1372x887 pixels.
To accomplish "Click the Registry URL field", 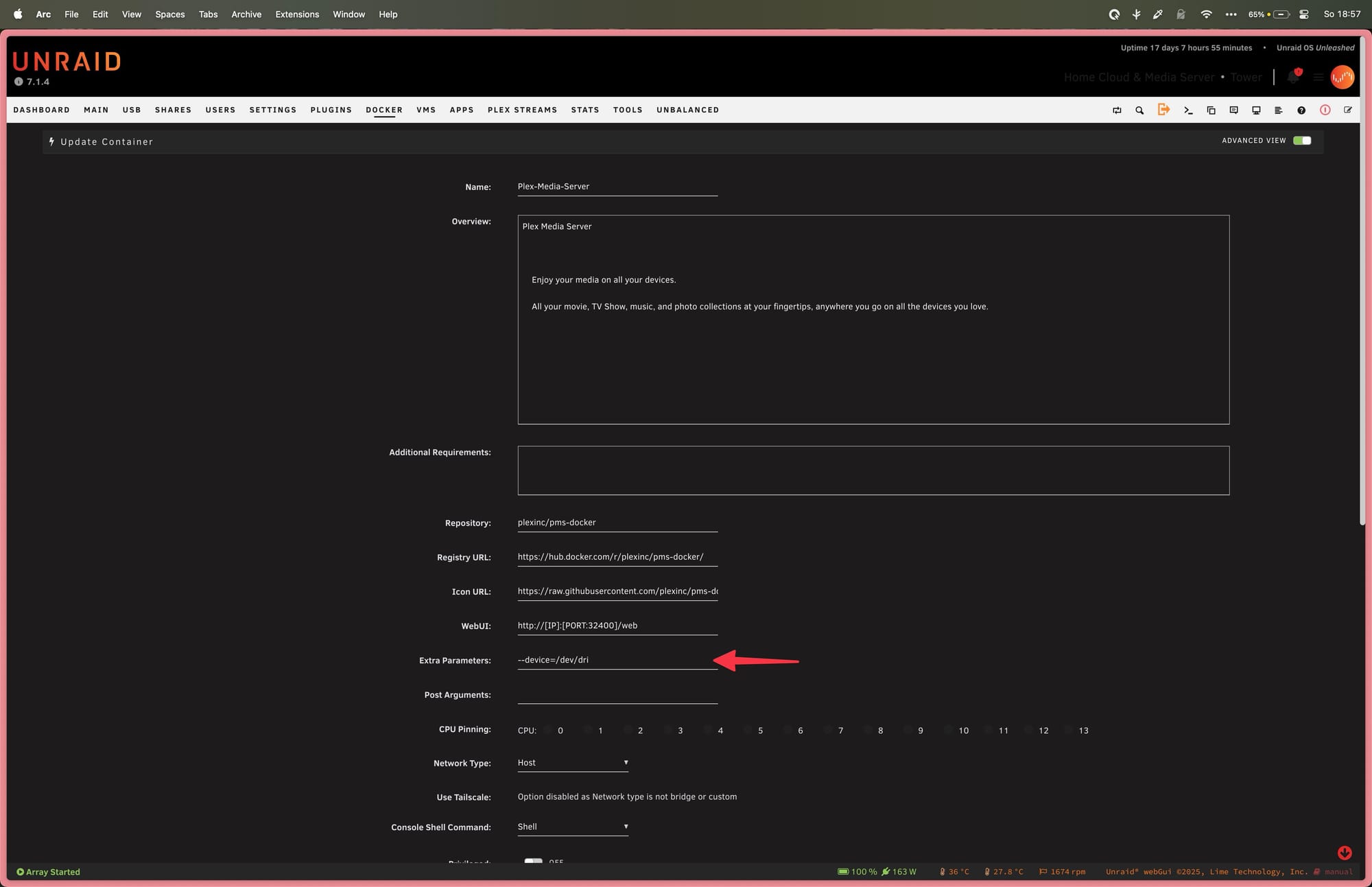I will point(617,557).
